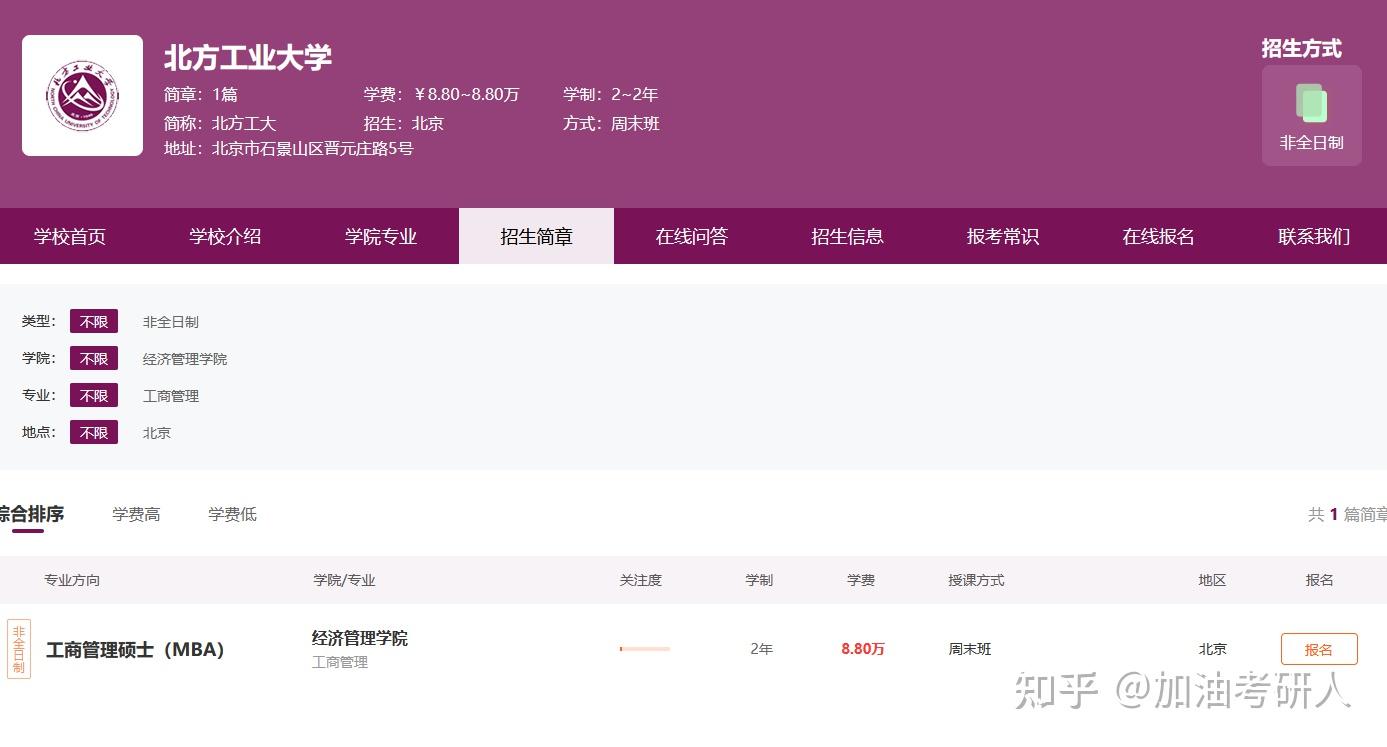Click the 经济管理学院 text in the MBA row

coord(360,638)
